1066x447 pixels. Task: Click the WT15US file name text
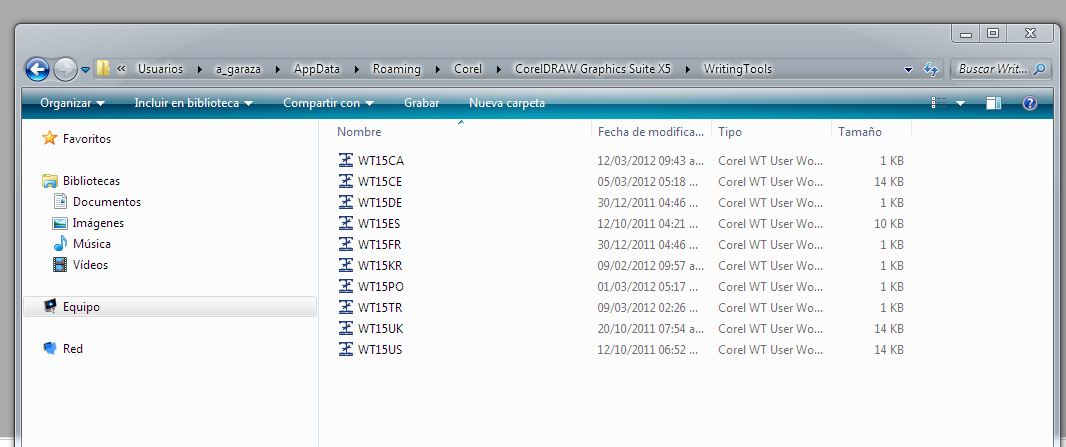click(x=380, y=350)
